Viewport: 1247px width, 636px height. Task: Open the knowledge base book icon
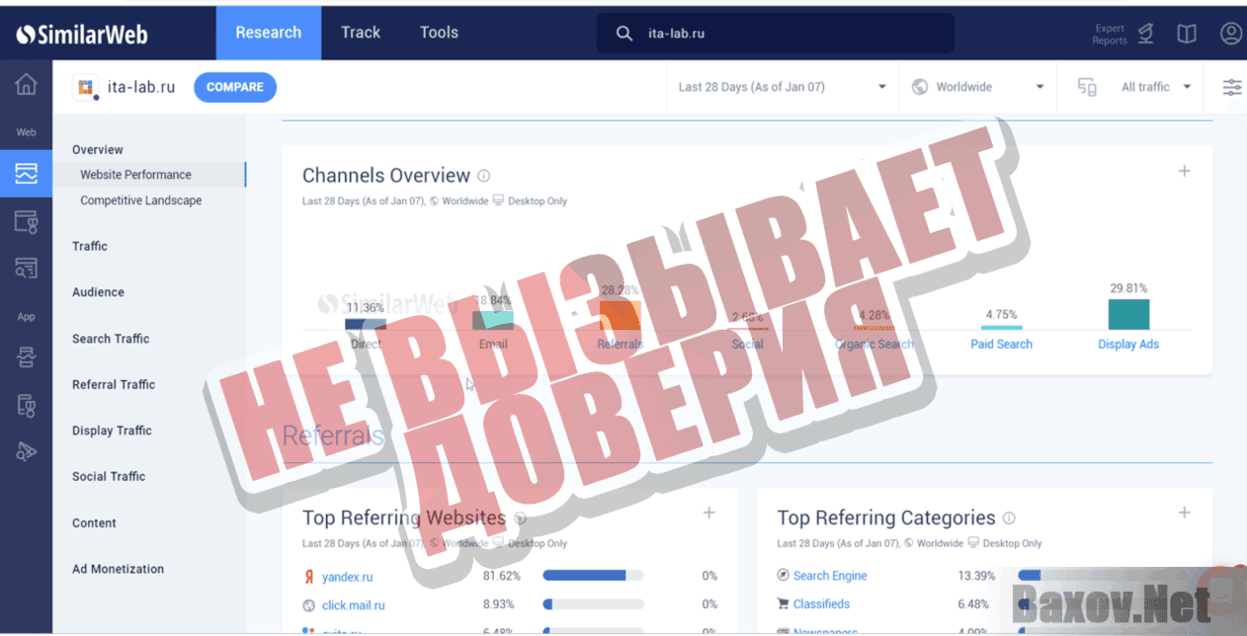(1186, 33)
